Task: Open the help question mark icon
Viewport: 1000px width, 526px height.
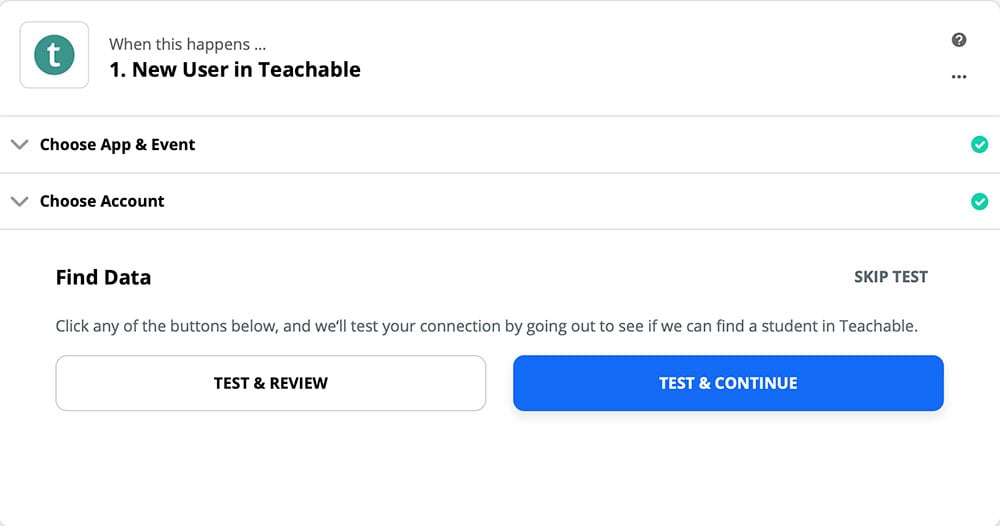Action: tap(959, 40)
